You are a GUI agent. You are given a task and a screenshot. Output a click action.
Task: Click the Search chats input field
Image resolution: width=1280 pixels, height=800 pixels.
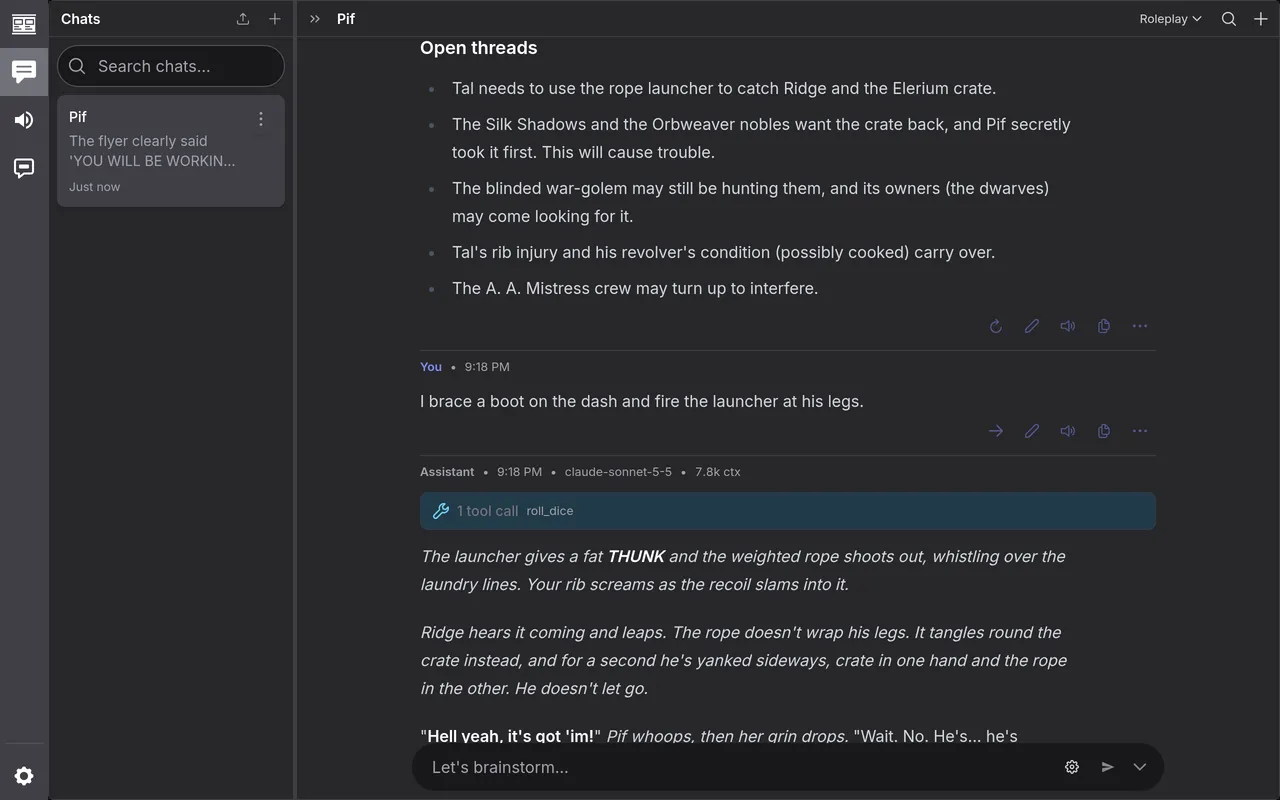pyautogui.click(x=171, y=66)
